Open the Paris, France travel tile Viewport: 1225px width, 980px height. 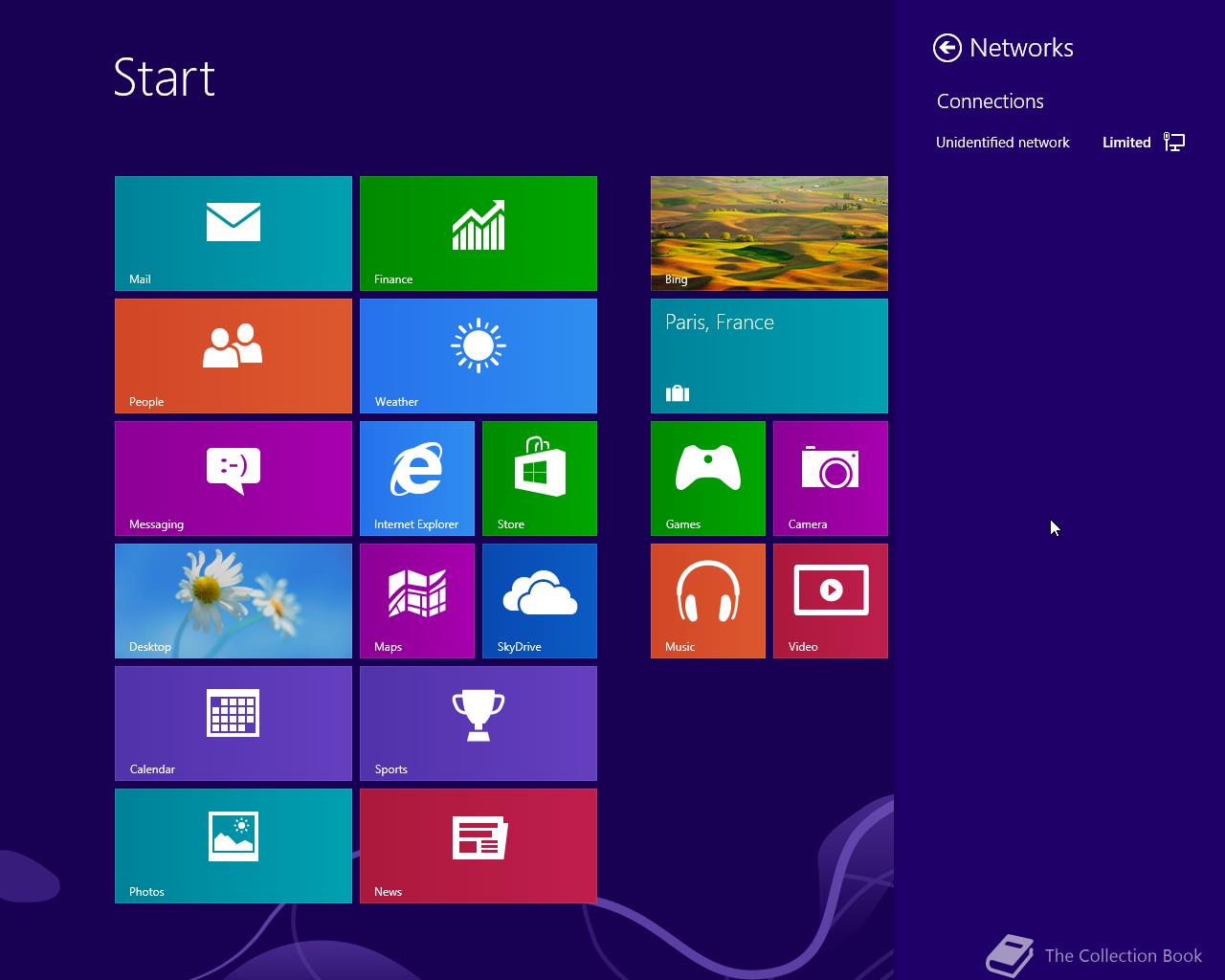pyautogui.click(x=769, y=356)
